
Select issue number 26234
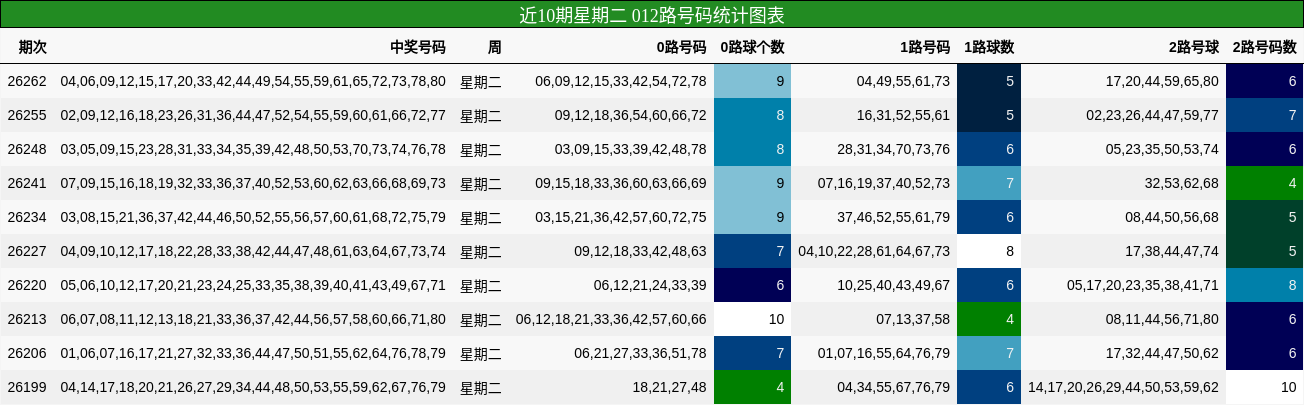[x=27, y=217]
